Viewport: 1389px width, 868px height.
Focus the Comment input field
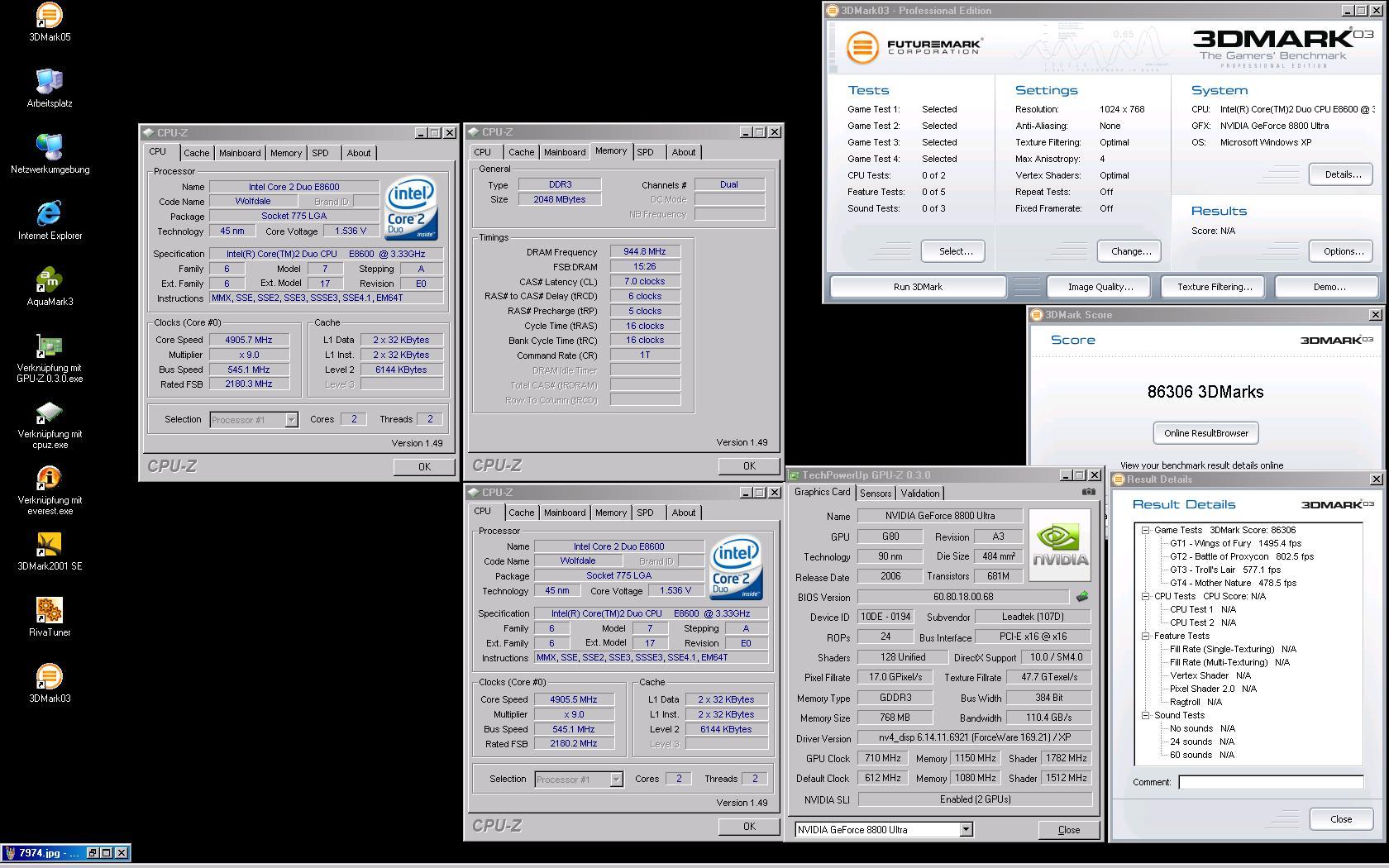[1271, 782]
